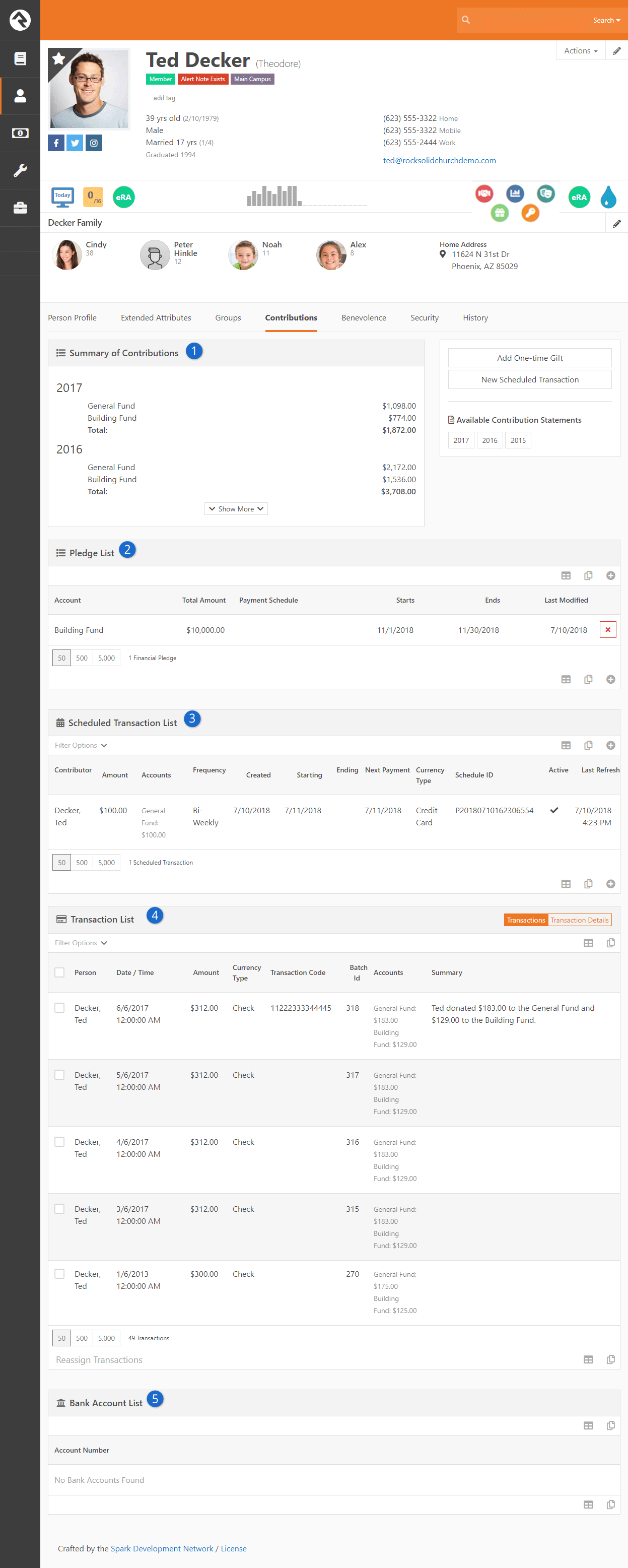Expand Show More contributions
628x1568 pixels.
point(236,508)
